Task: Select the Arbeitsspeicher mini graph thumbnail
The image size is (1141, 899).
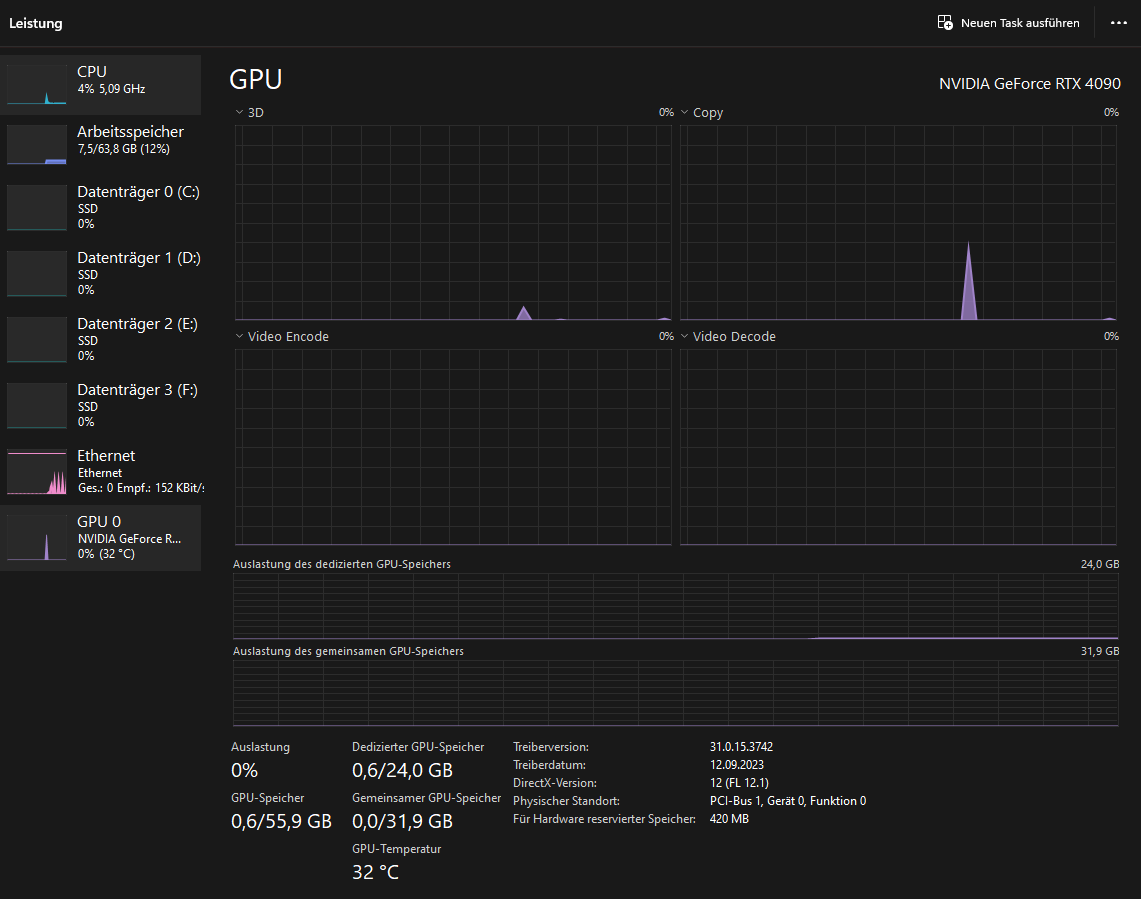Action: click(36, 144)
